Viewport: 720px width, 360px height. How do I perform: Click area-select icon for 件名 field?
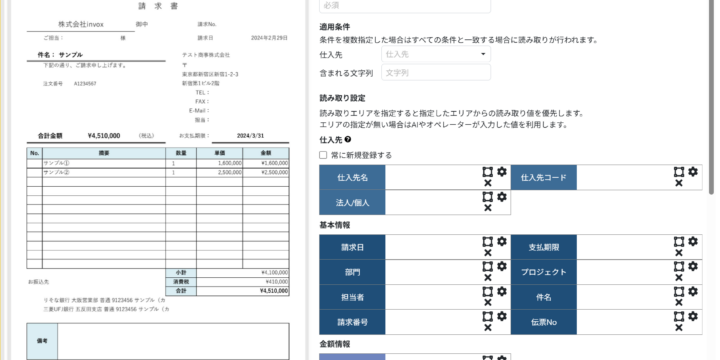[x=679, y=292]
